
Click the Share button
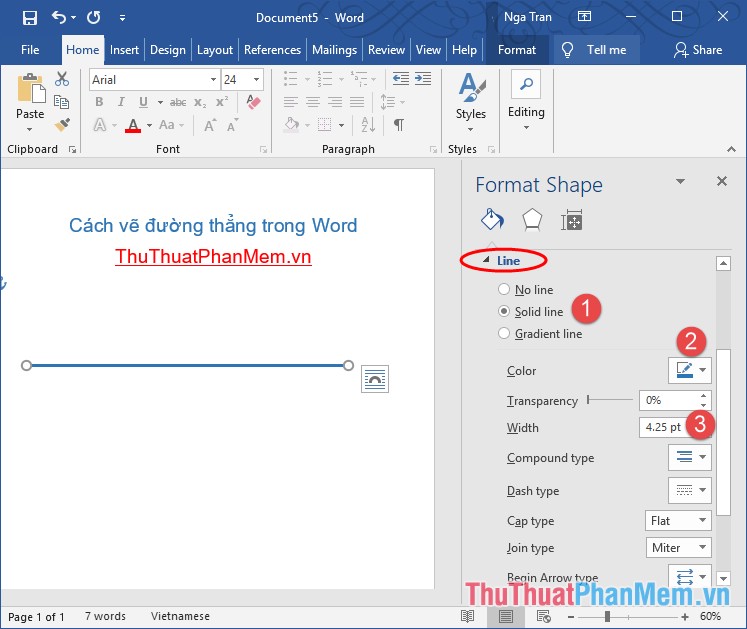(x=698, y=50)
